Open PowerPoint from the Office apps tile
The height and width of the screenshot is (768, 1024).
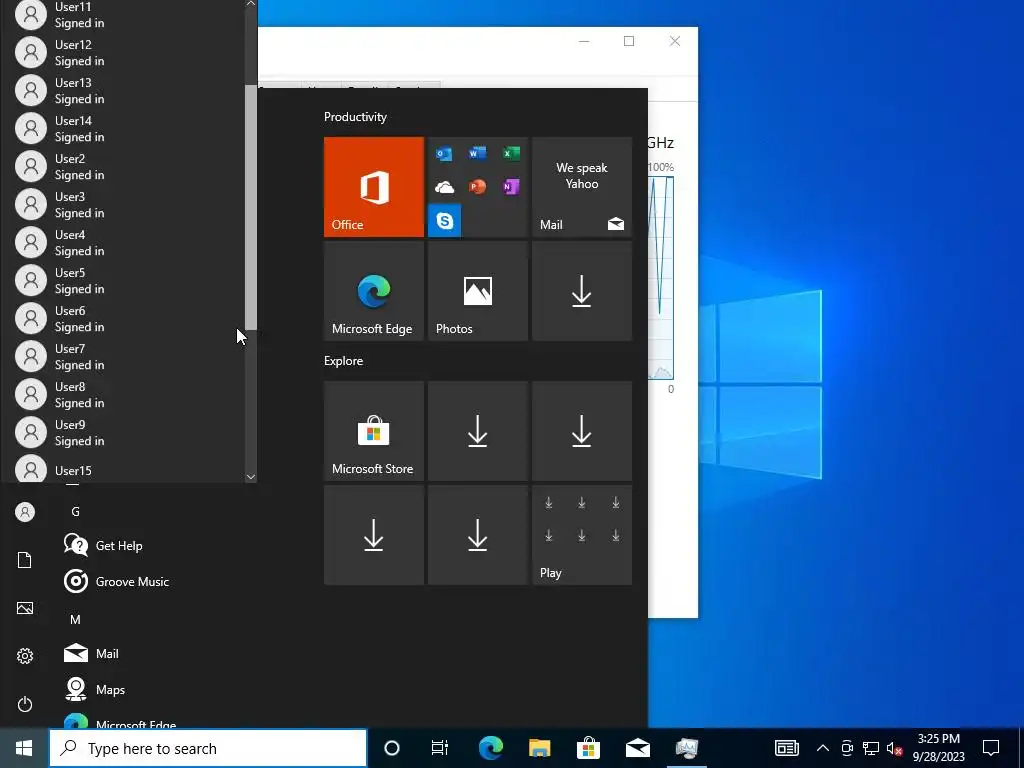477,187
